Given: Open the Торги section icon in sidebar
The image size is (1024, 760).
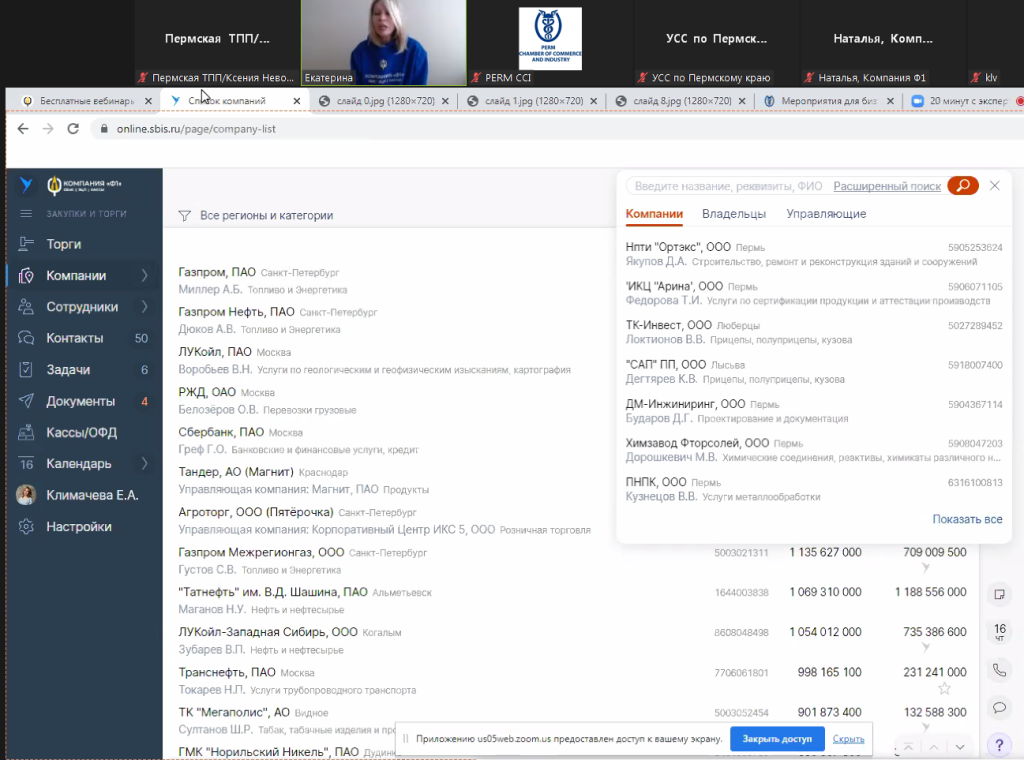Looking at the screenshot, I should click(x=26, y=244).
